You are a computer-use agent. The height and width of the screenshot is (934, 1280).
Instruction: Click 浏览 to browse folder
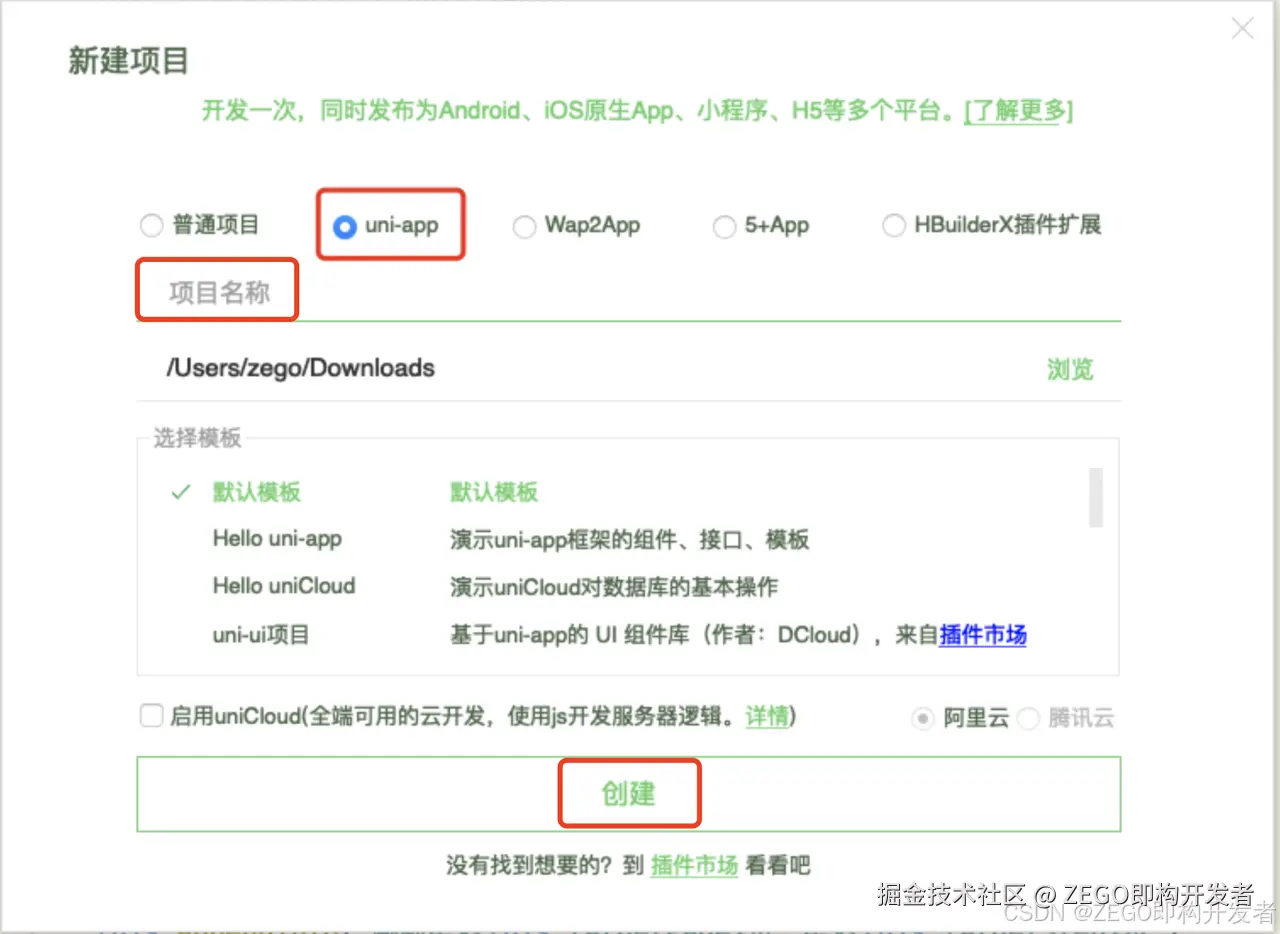[x=1070, y=369]
